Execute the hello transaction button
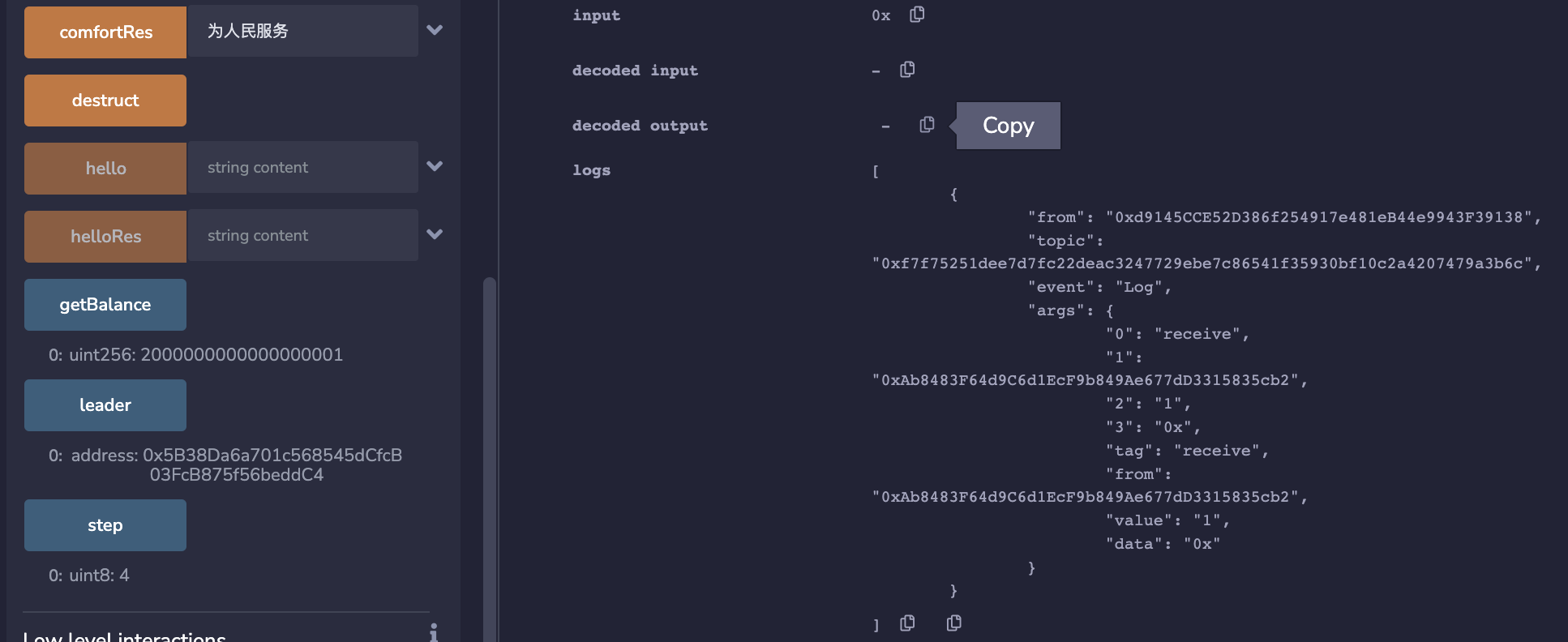This screenshot has height=642, width=1568. tap(105, 169)
